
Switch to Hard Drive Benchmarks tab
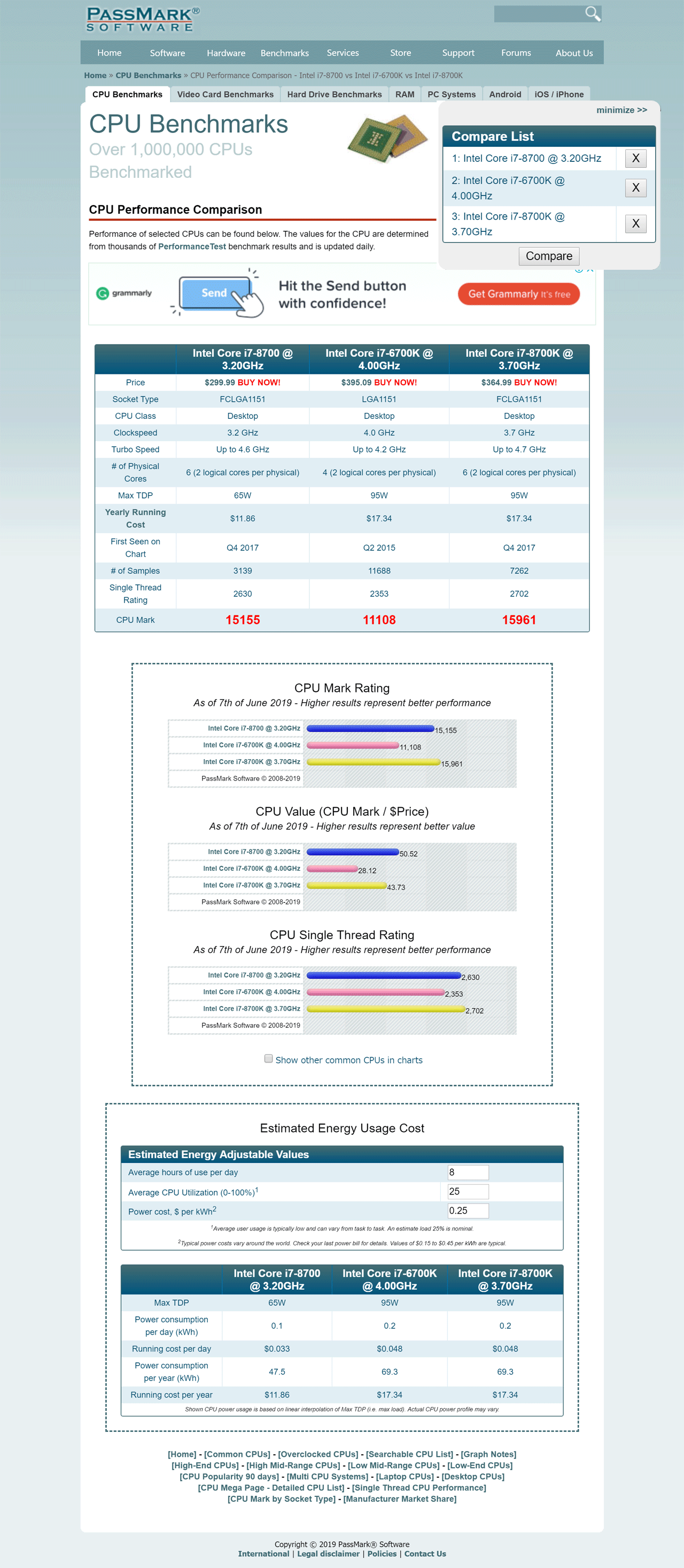tap(335, 95)
